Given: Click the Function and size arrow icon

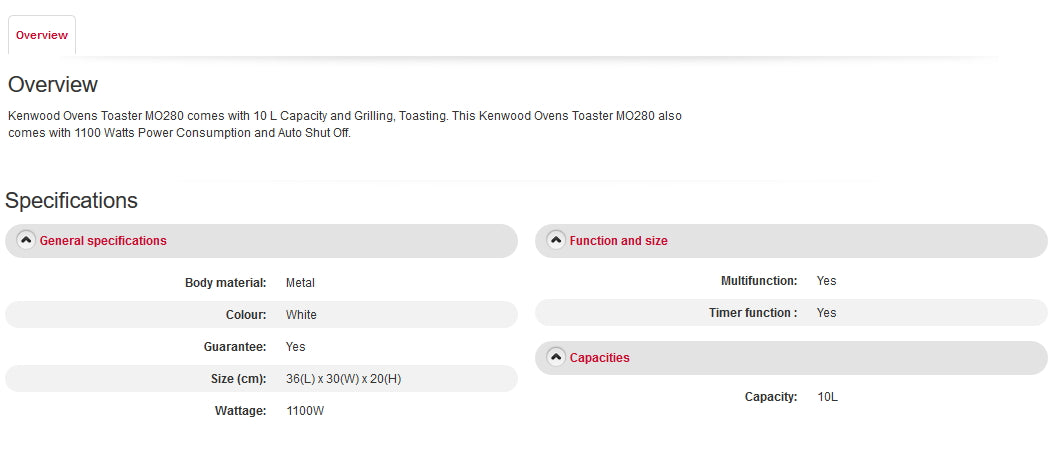Looking at the screenshot, I should click(x=556, y=240).
